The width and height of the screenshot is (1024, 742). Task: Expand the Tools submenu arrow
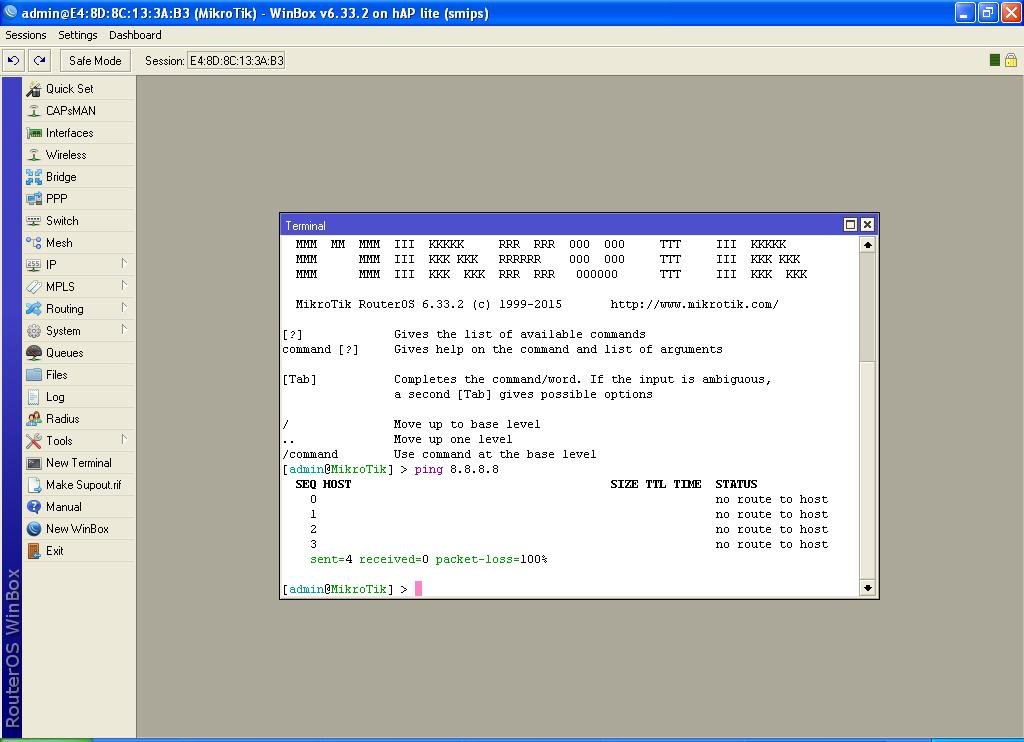(124, 440)
